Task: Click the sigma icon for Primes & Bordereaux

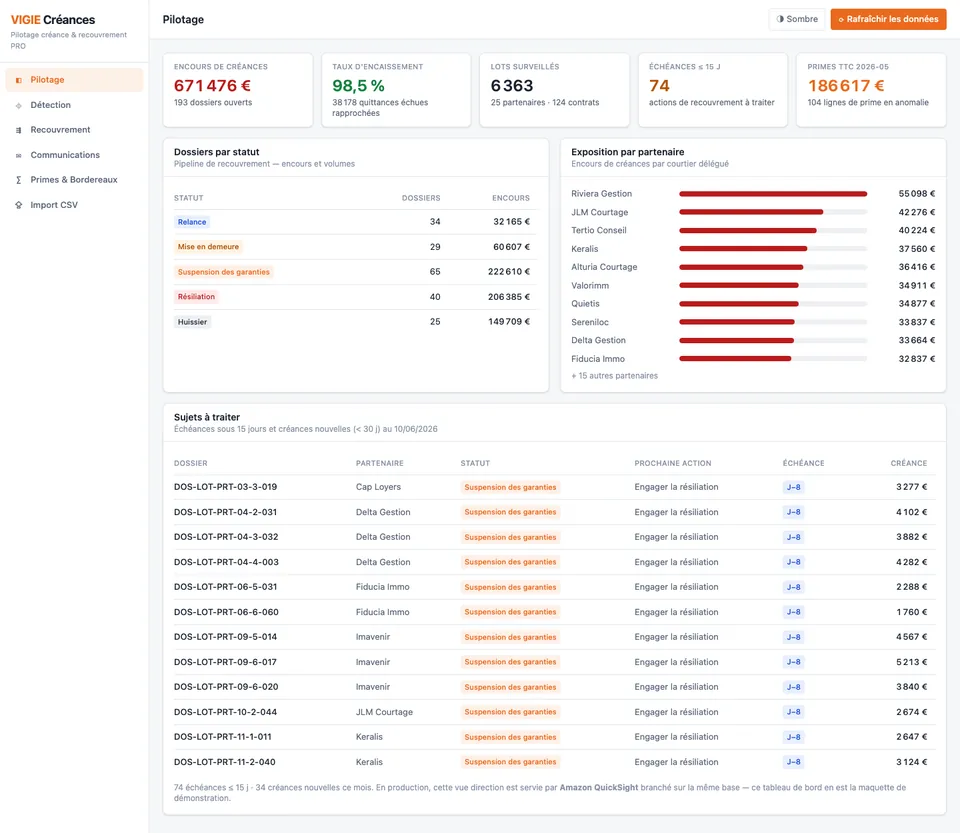Action: (18, 180)
